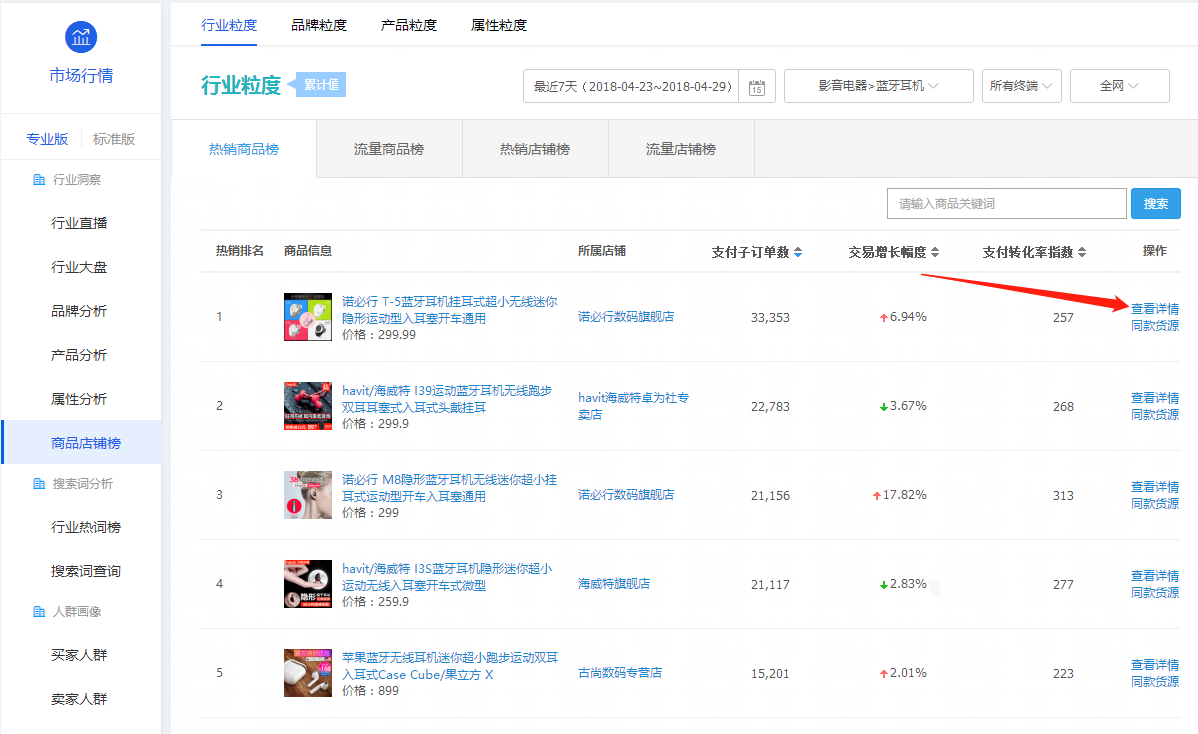Viewport: 1198px width, 734px height.
Task: Open thumbnail of havit I3S earphone
Action: tap(308, 584)
